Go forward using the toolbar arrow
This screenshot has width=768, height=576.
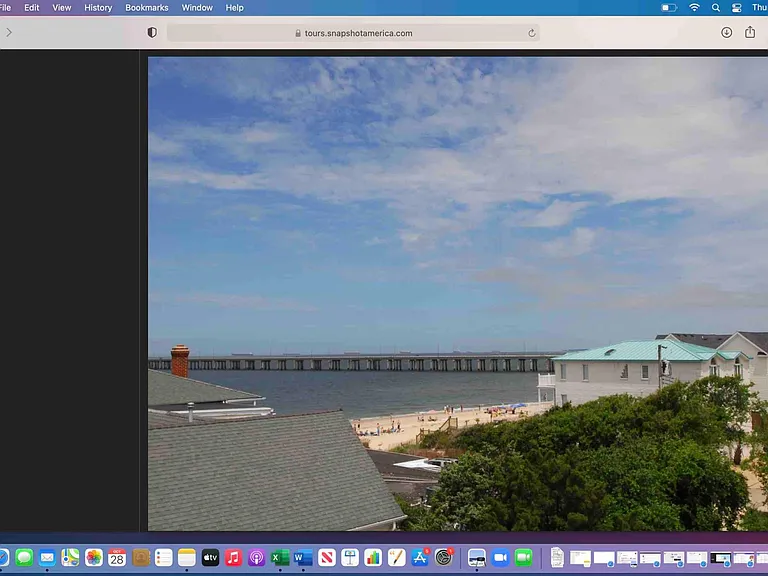point(9,33)
